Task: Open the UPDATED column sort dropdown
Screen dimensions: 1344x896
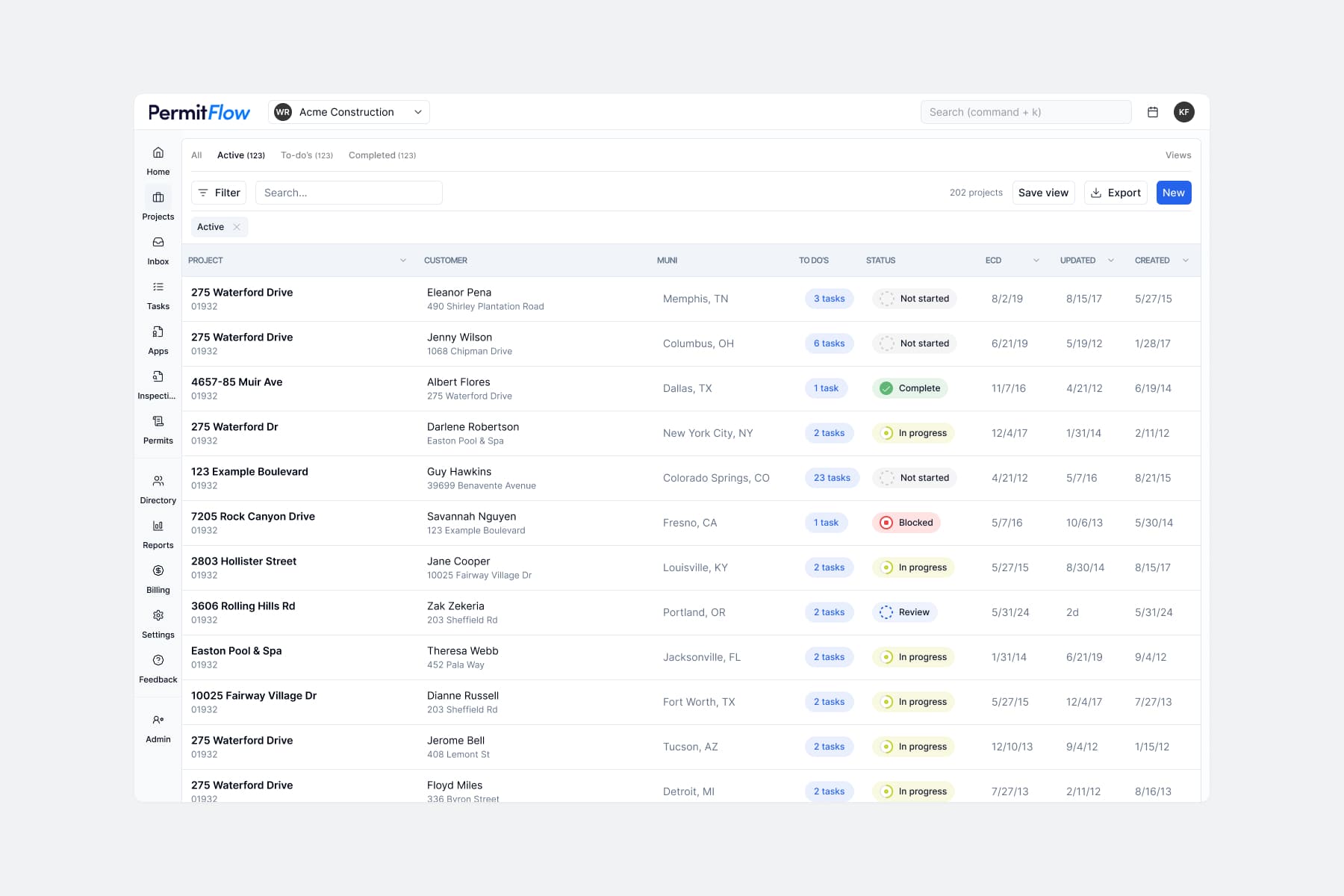Action: pyautogui.click(x=1110, y=261)
